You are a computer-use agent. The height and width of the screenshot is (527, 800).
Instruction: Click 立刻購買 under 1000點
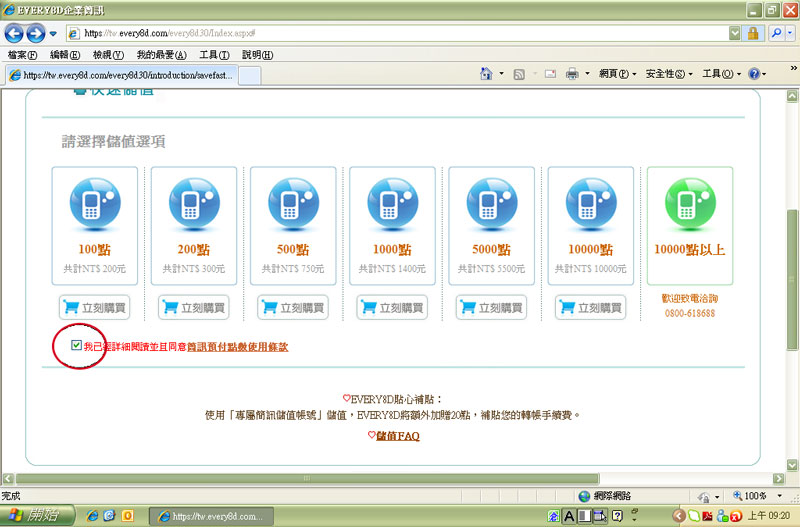[392, 308]
